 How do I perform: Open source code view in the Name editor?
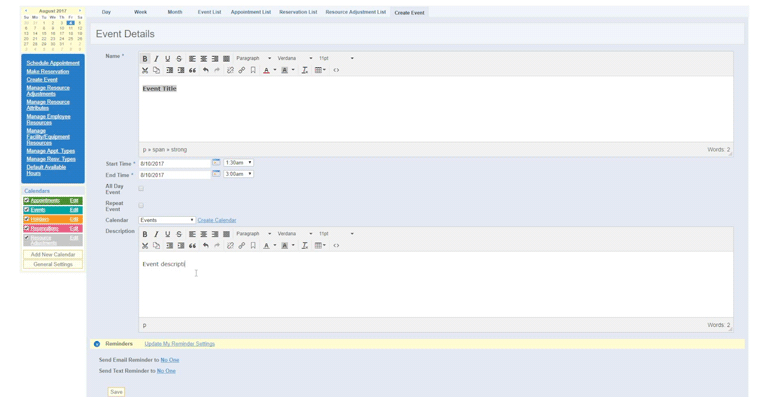point(336,70)
